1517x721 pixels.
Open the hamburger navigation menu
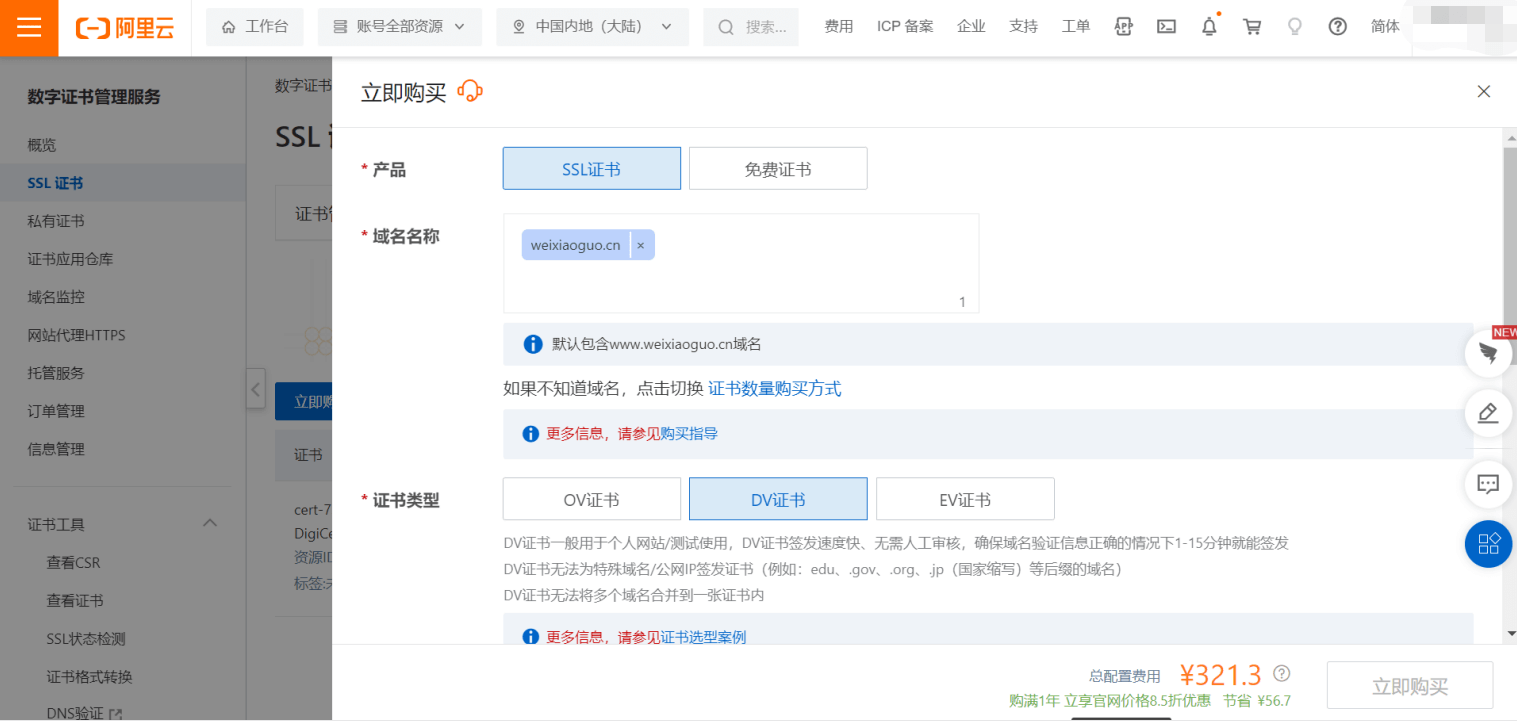[x=29, y=27]
